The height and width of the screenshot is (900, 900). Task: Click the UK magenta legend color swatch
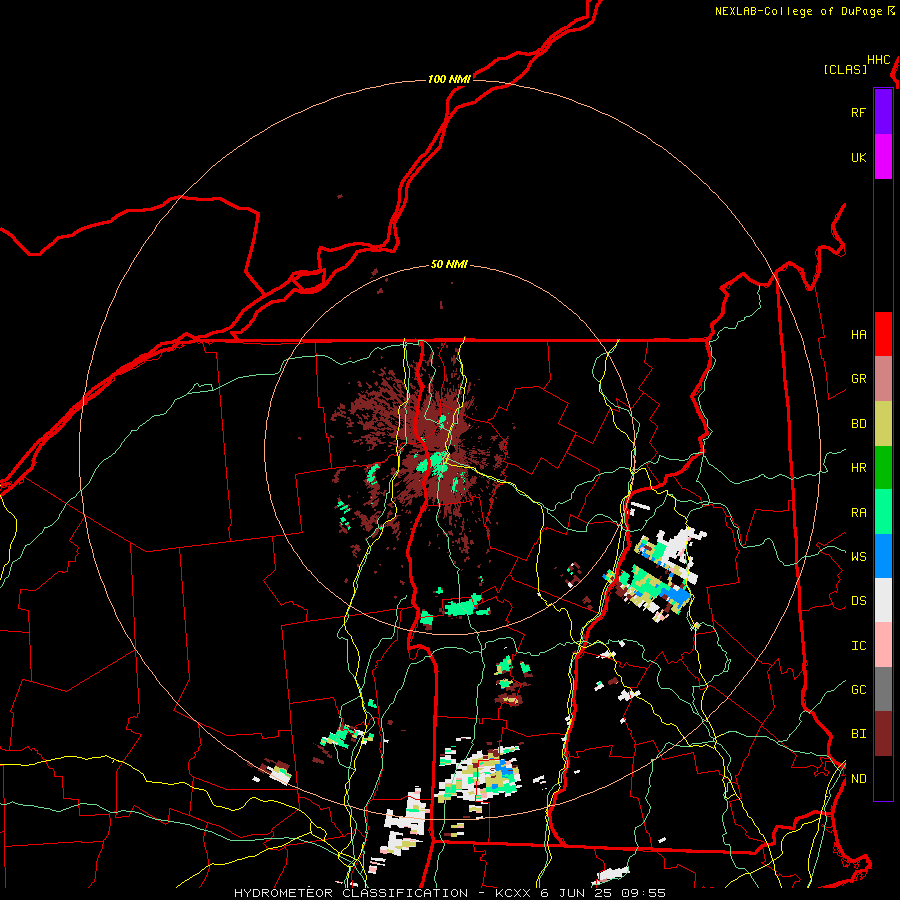(x=883, y=157)
